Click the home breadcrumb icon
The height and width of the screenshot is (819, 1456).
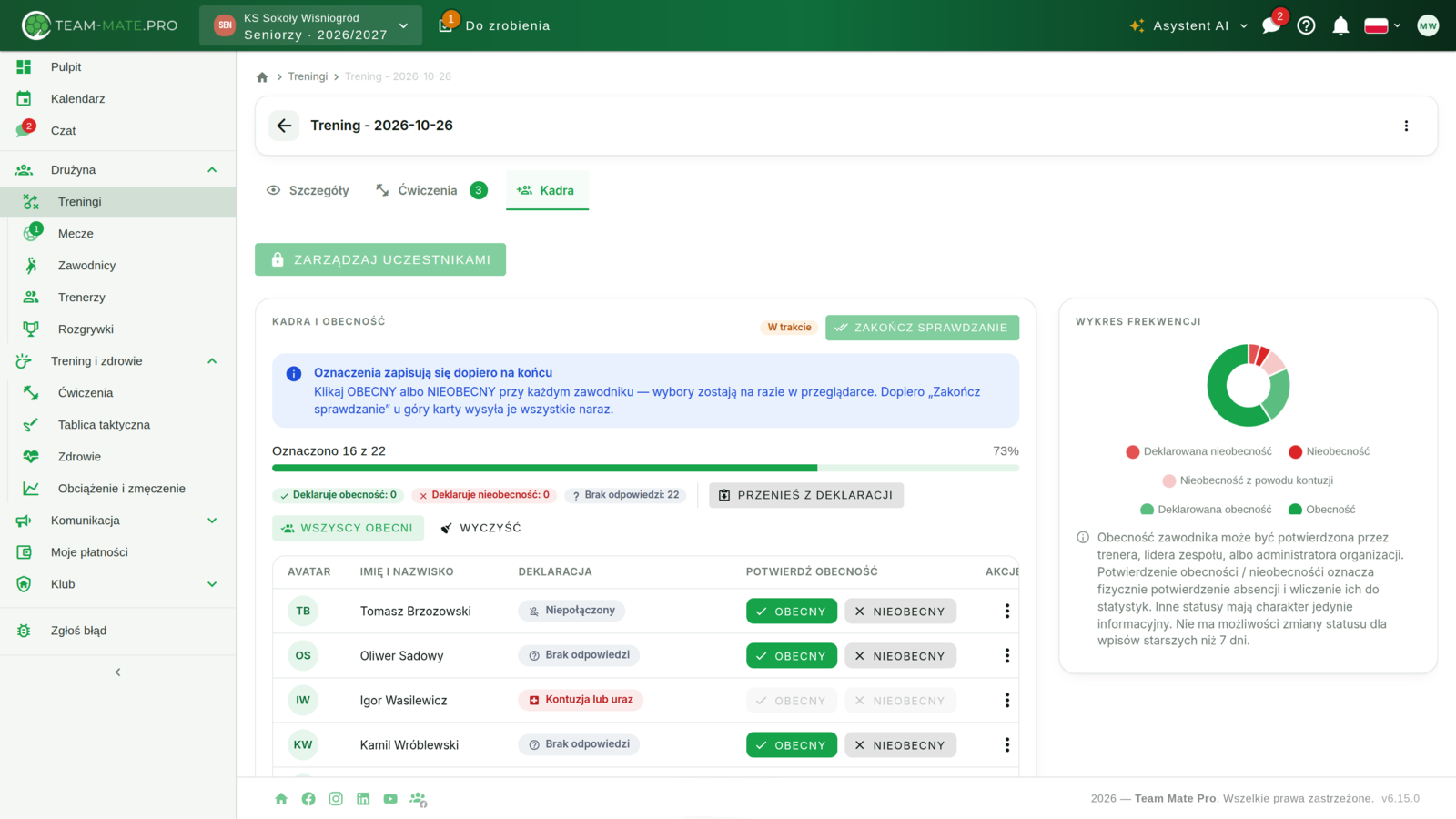pos(262,77)
